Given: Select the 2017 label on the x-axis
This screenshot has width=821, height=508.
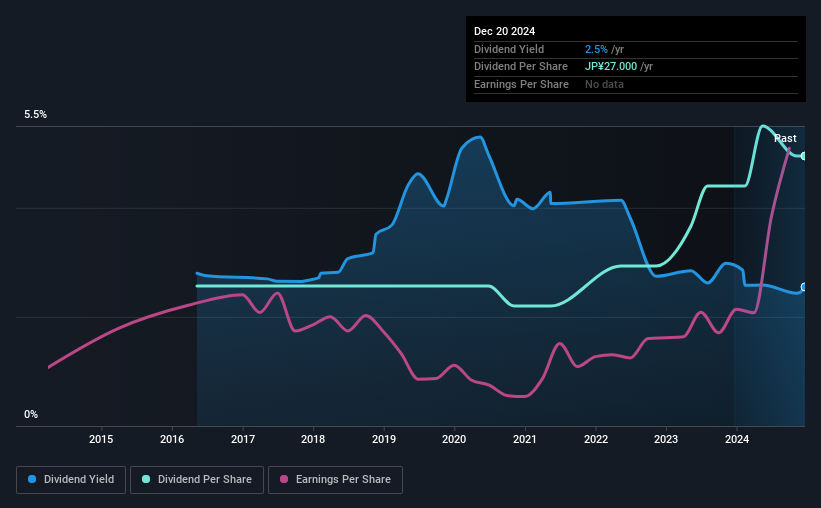Looking at the screenshot, I should pos(243,439).
